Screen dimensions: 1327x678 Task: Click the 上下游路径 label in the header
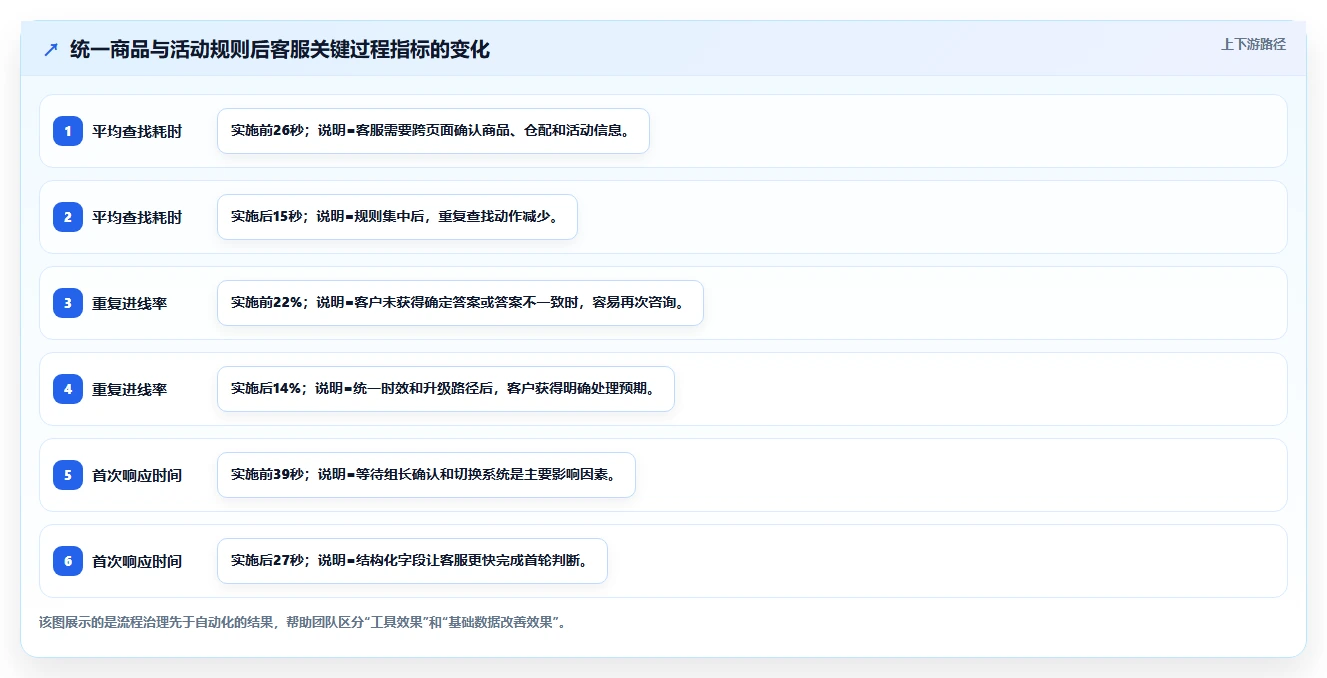point(1253,45)
